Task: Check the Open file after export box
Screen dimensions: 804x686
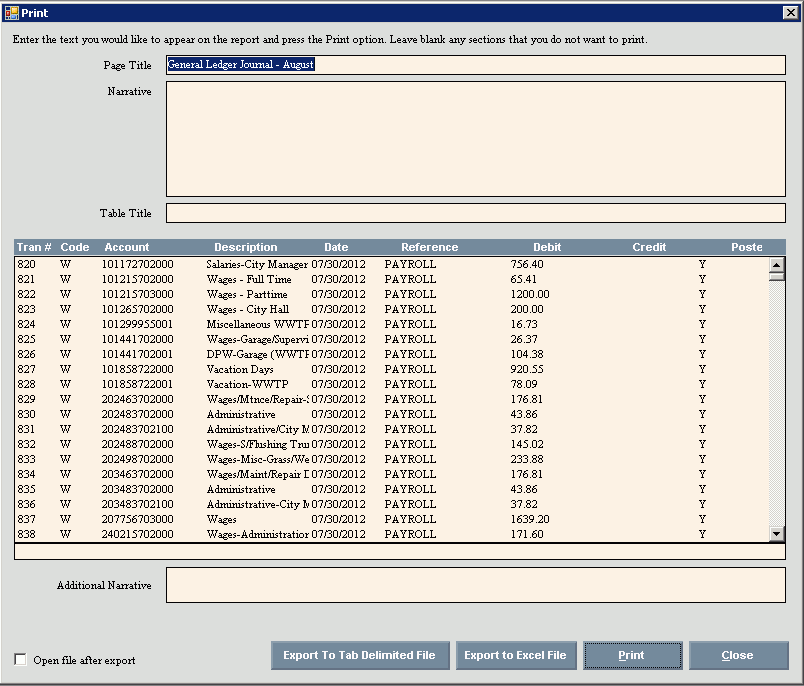Action: click(x=21, y=659)
